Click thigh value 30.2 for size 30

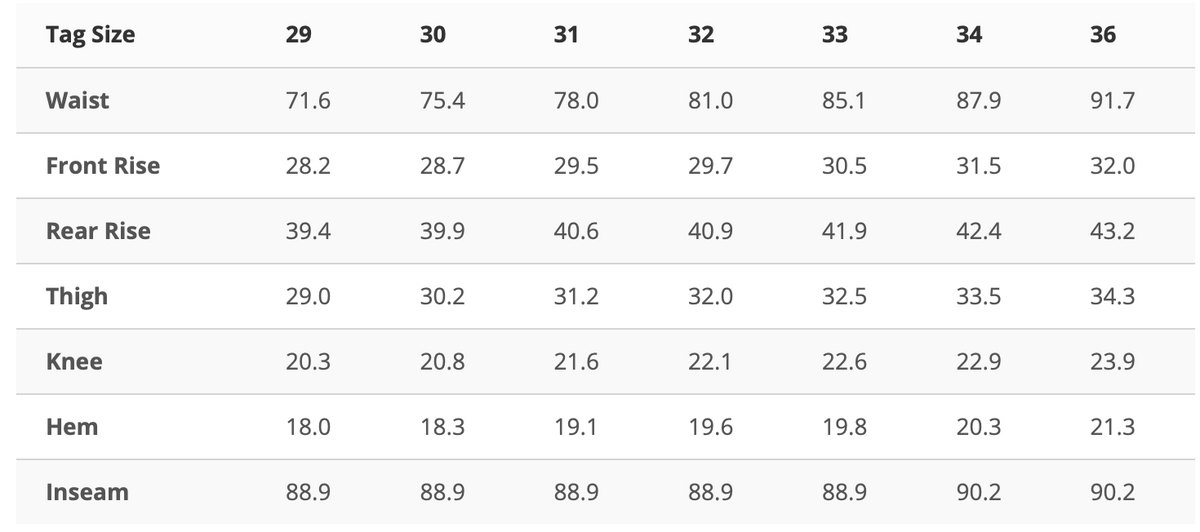click(442, 297)
